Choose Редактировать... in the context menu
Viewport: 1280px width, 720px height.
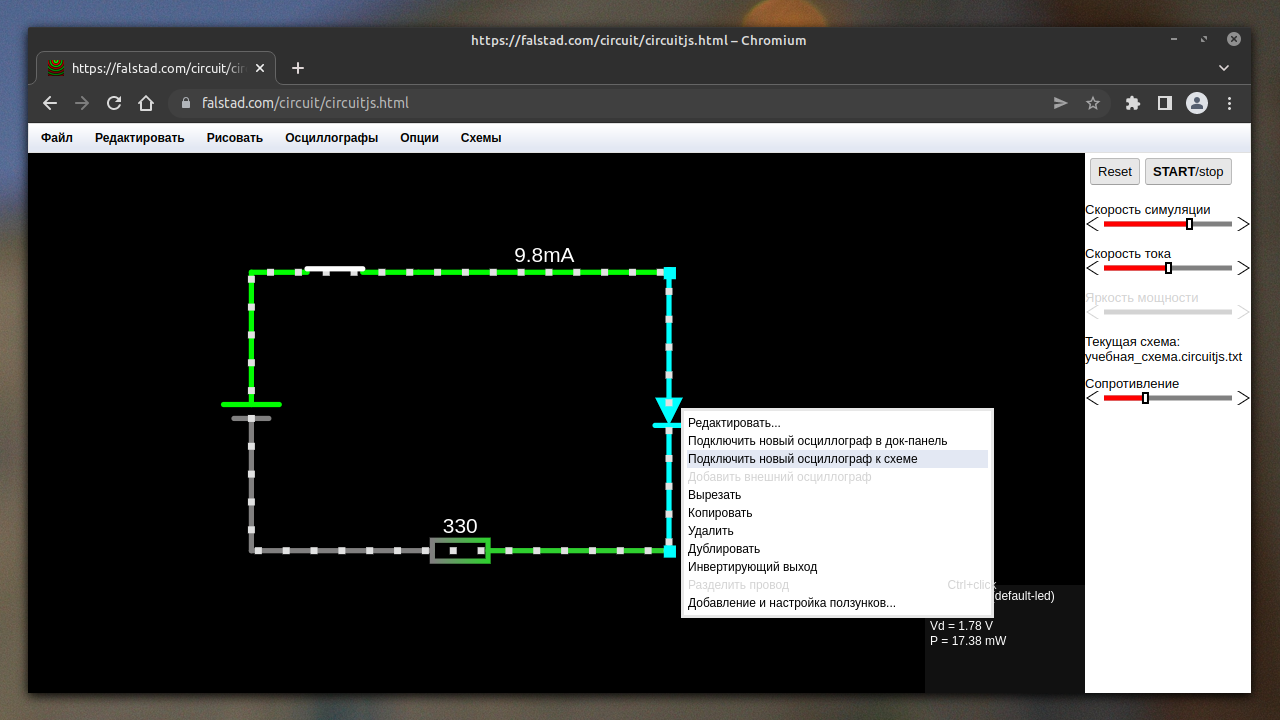pyautogui.click(x=734, y=423)
